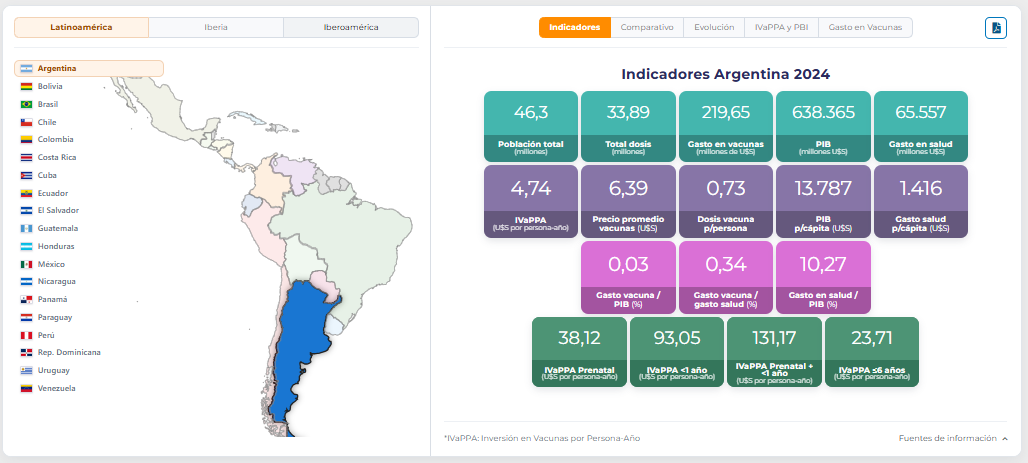Screen dimensions: 1028x463
Task: Click the Uruguay flag icon
Action: click(26, 371)
